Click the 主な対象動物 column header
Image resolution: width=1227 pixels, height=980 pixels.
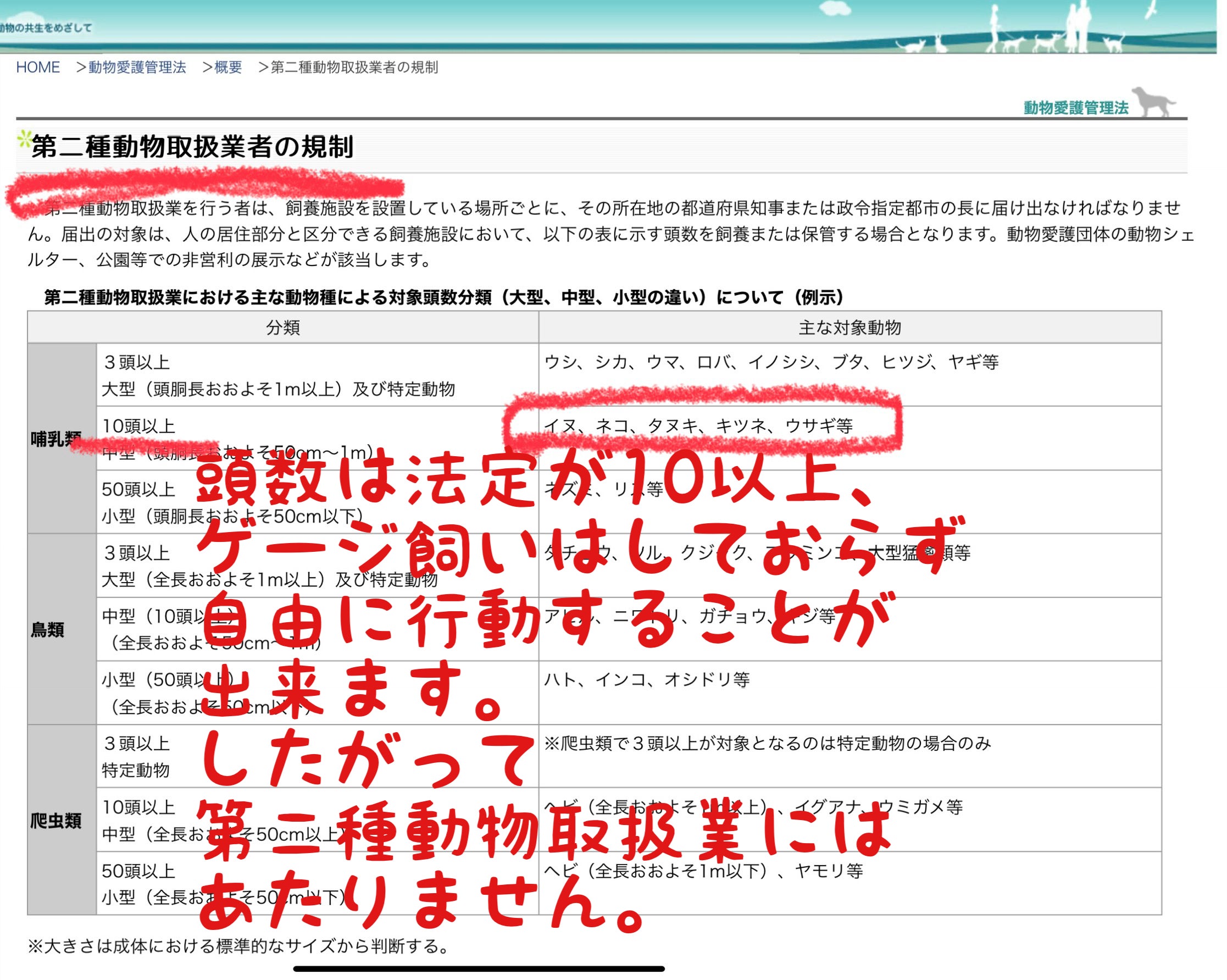(x=849, y=327)
